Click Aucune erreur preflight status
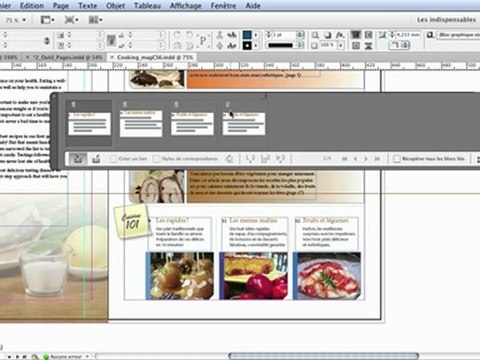This screenshot has height=360, width=480. (66, 357)
